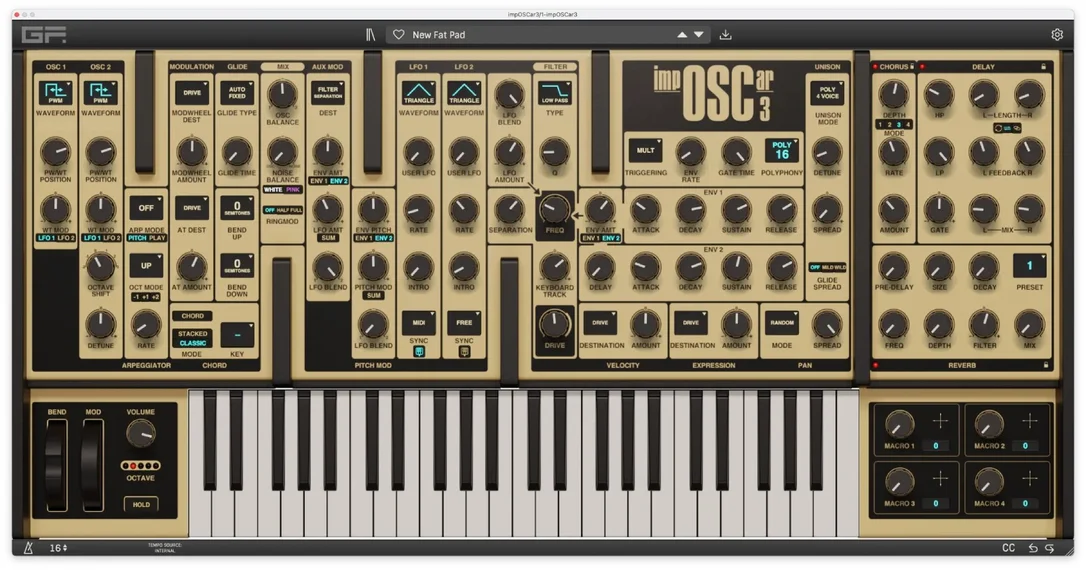The height and width of the screenshot is (570, 1086).
Task: Favorite the New Fat Pad preset
Action: point(398,35)
